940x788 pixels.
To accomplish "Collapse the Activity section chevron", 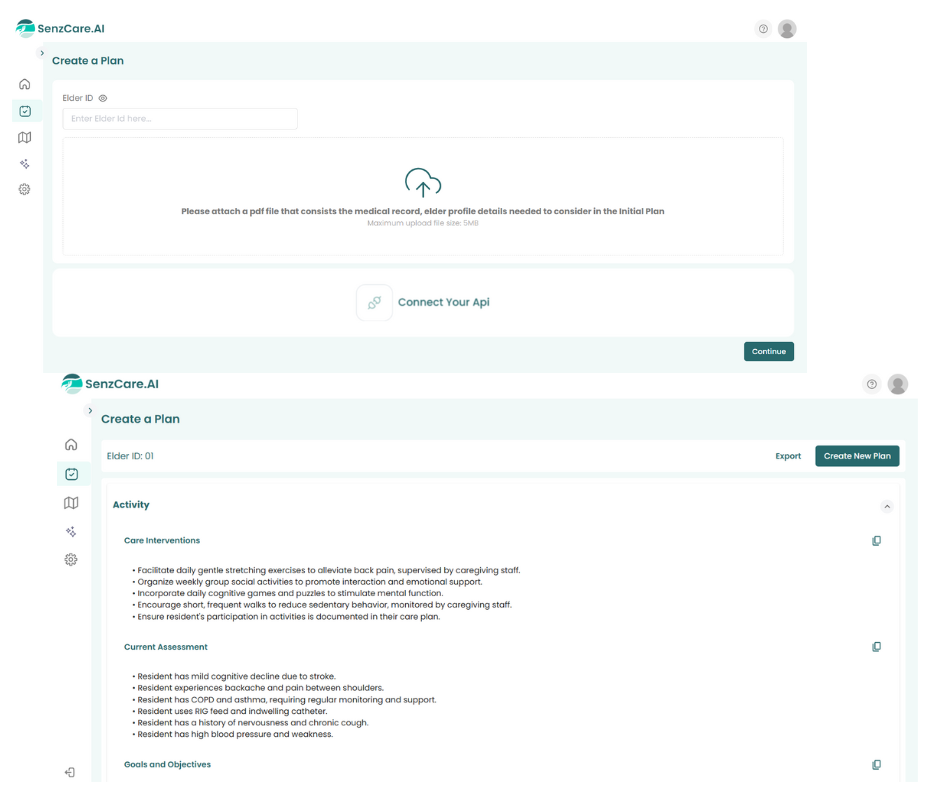I will coord(886,506).
